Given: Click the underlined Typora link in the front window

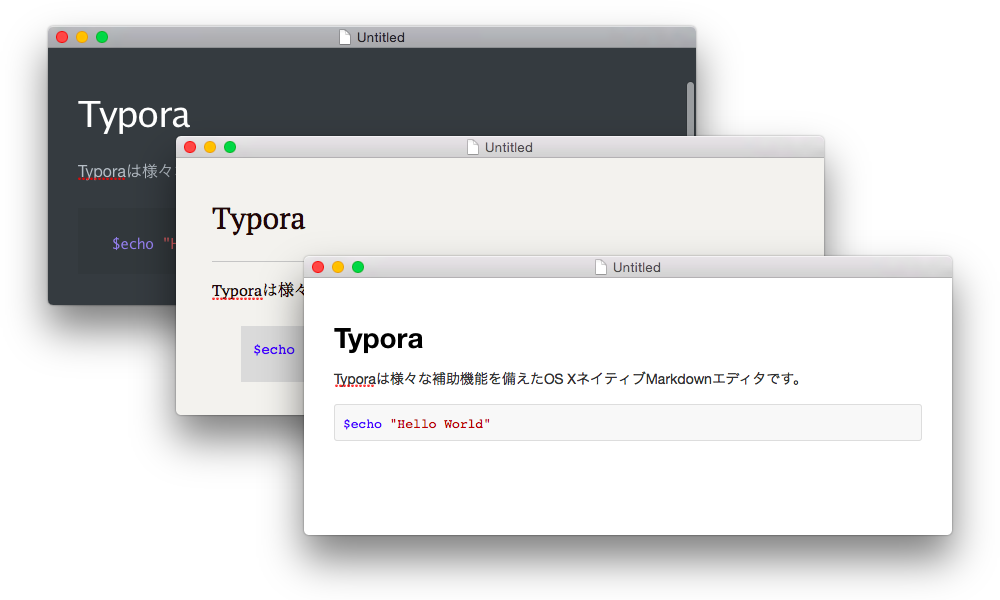Looking at the screenshot, I should 354,380.
